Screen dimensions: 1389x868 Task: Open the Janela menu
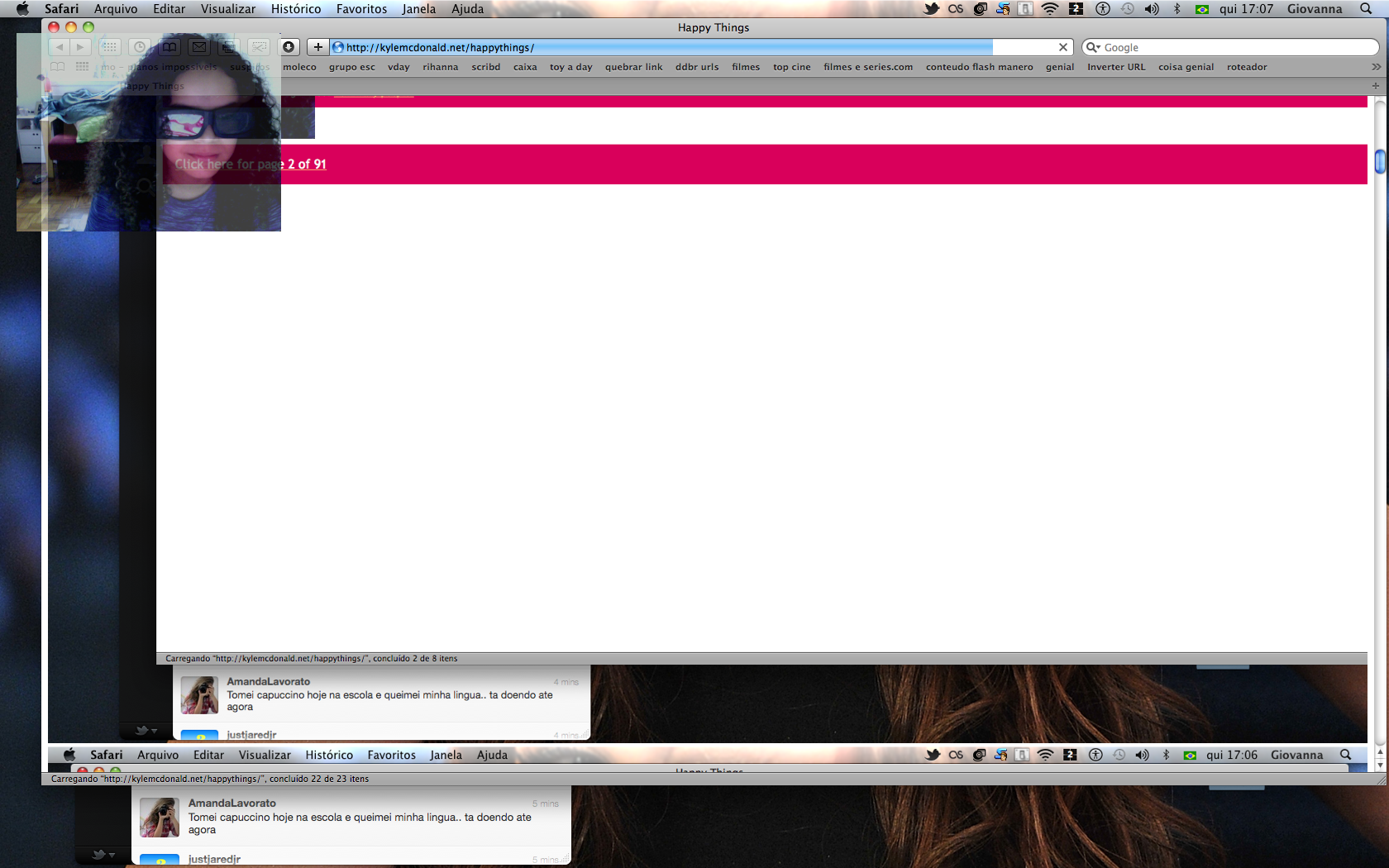418,9
